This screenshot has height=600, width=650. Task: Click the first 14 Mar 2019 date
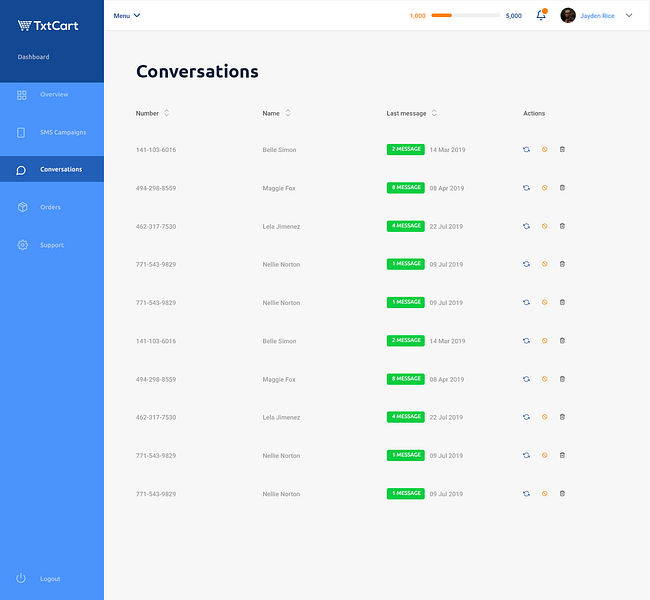(x=447, y=150)
